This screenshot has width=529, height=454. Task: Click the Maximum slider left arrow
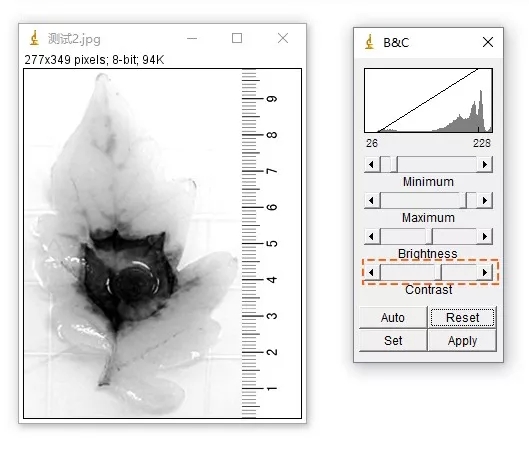coord(372,201)
